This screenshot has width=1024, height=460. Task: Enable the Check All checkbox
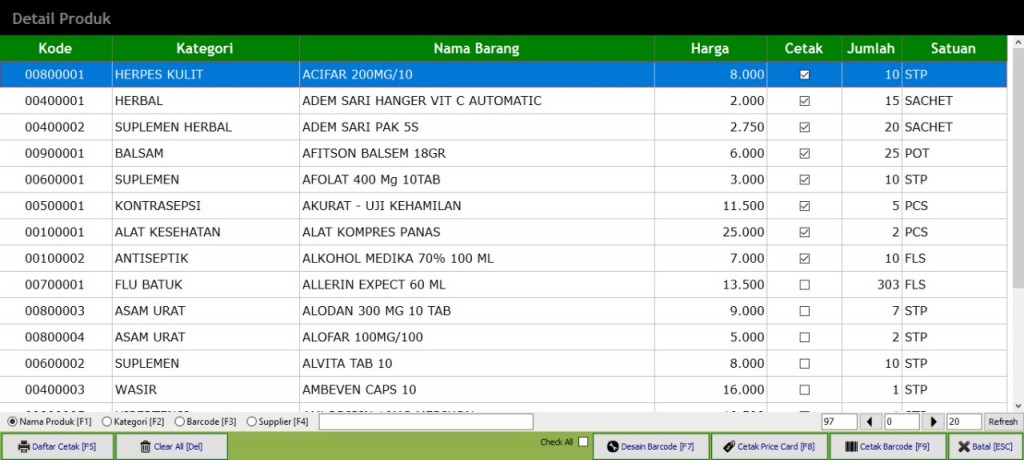[583, 442]
